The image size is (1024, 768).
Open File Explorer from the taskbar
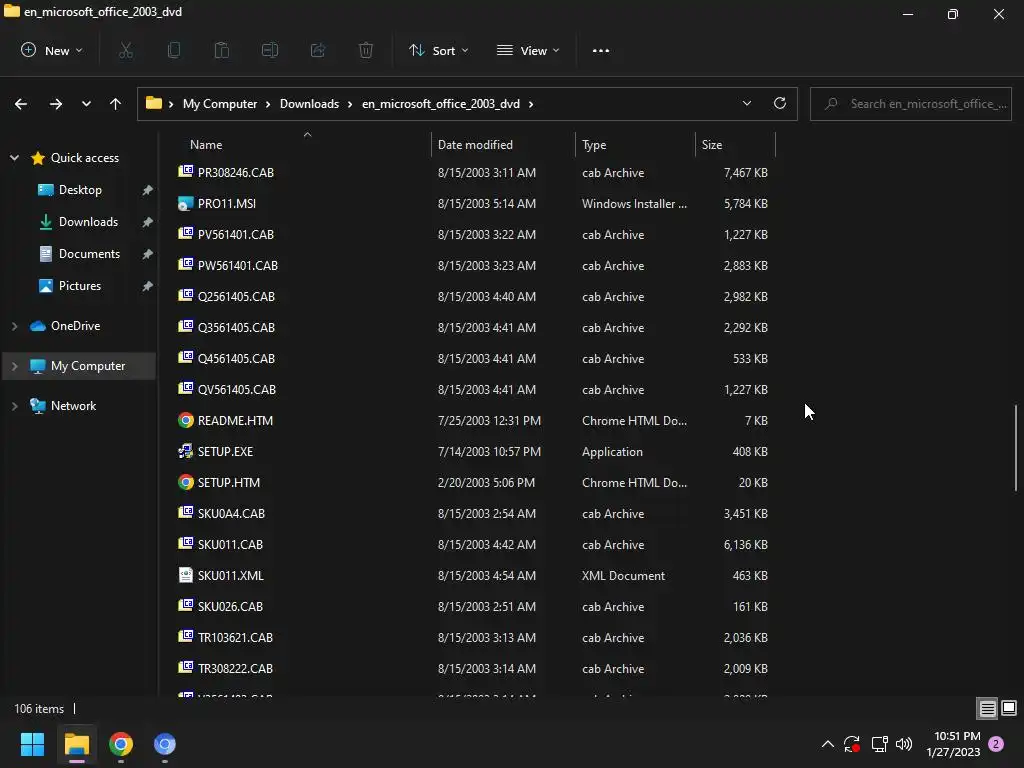(x=76, y=744)
